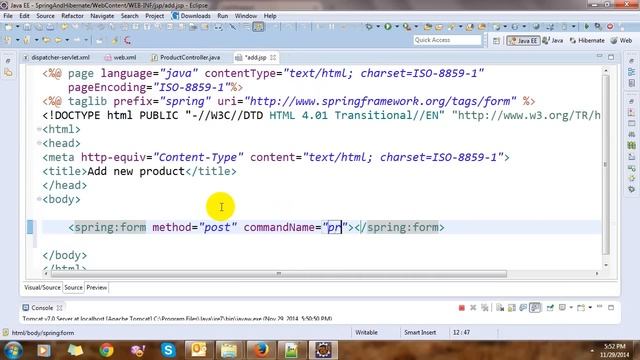
Task: Collapse the head tag fold marker
Action: [x=39, y=143]
